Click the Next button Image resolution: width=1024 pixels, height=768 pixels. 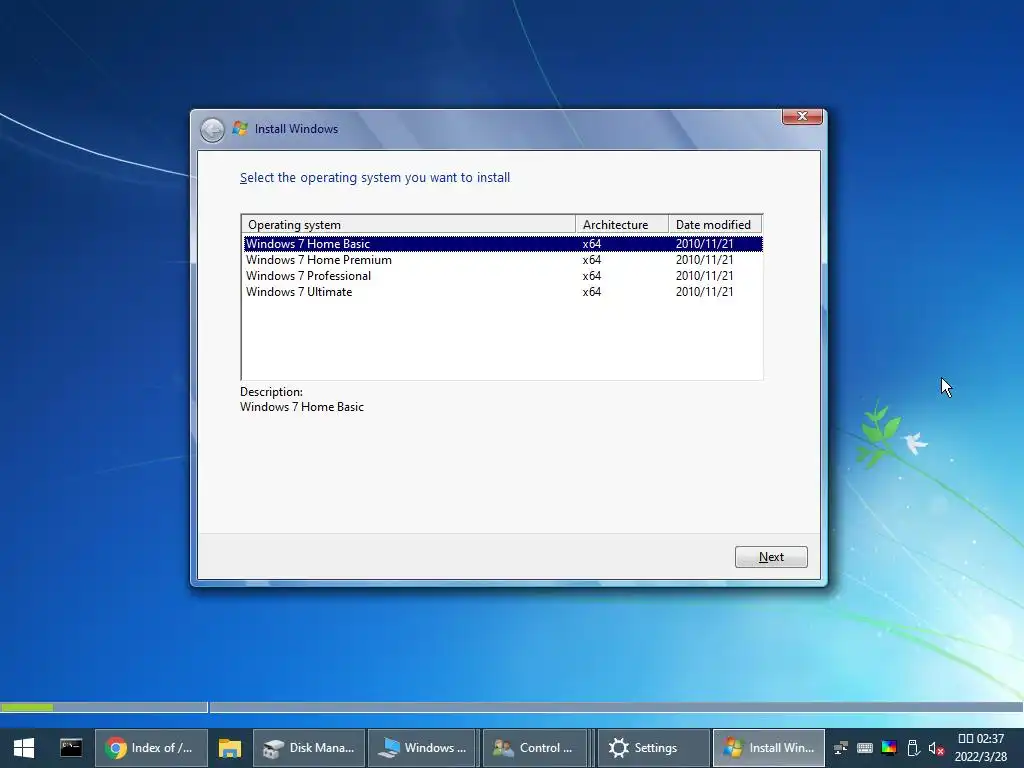click(x=771, y=557)
